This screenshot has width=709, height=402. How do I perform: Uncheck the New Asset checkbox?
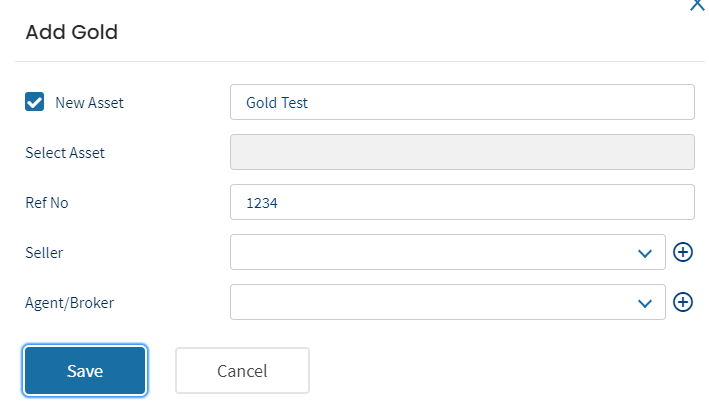tap(34, 102)
